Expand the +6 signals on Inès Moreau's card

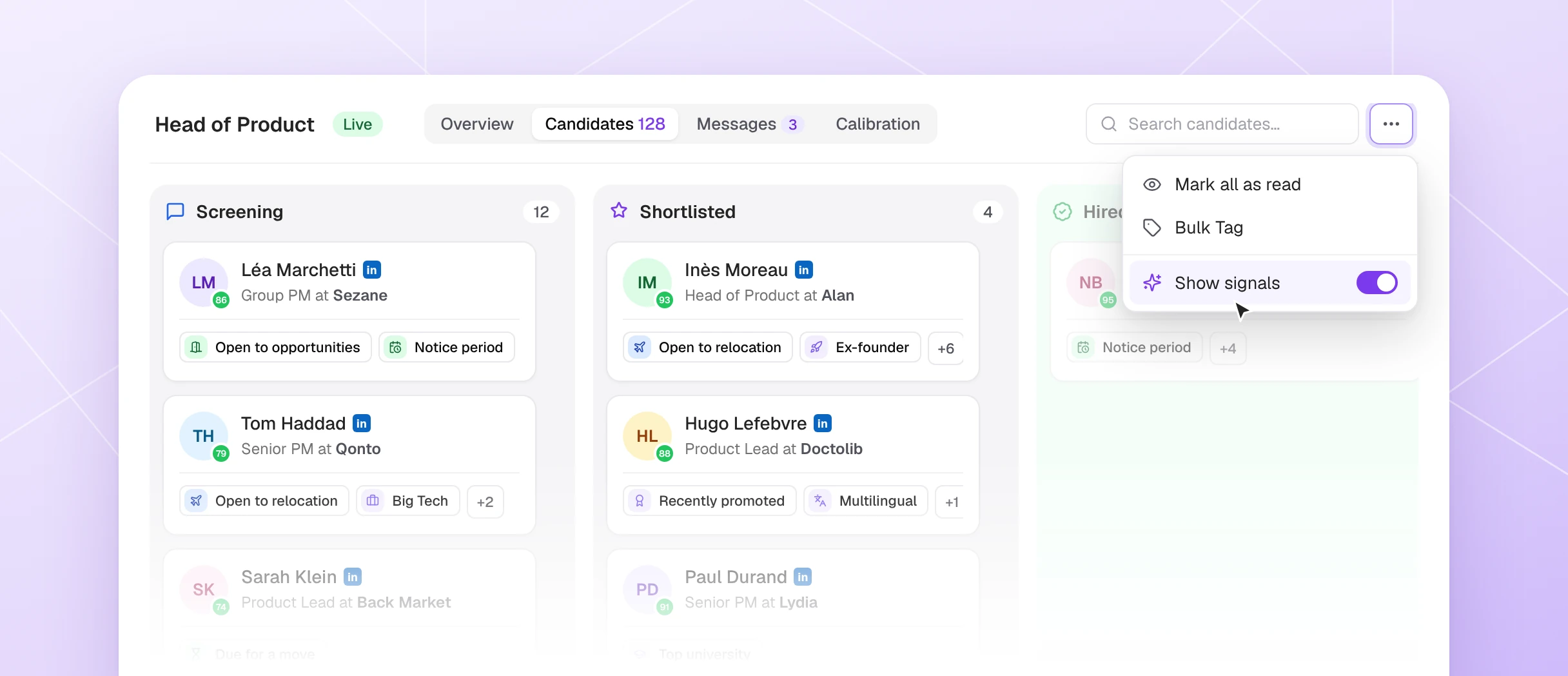coord(946,348)
